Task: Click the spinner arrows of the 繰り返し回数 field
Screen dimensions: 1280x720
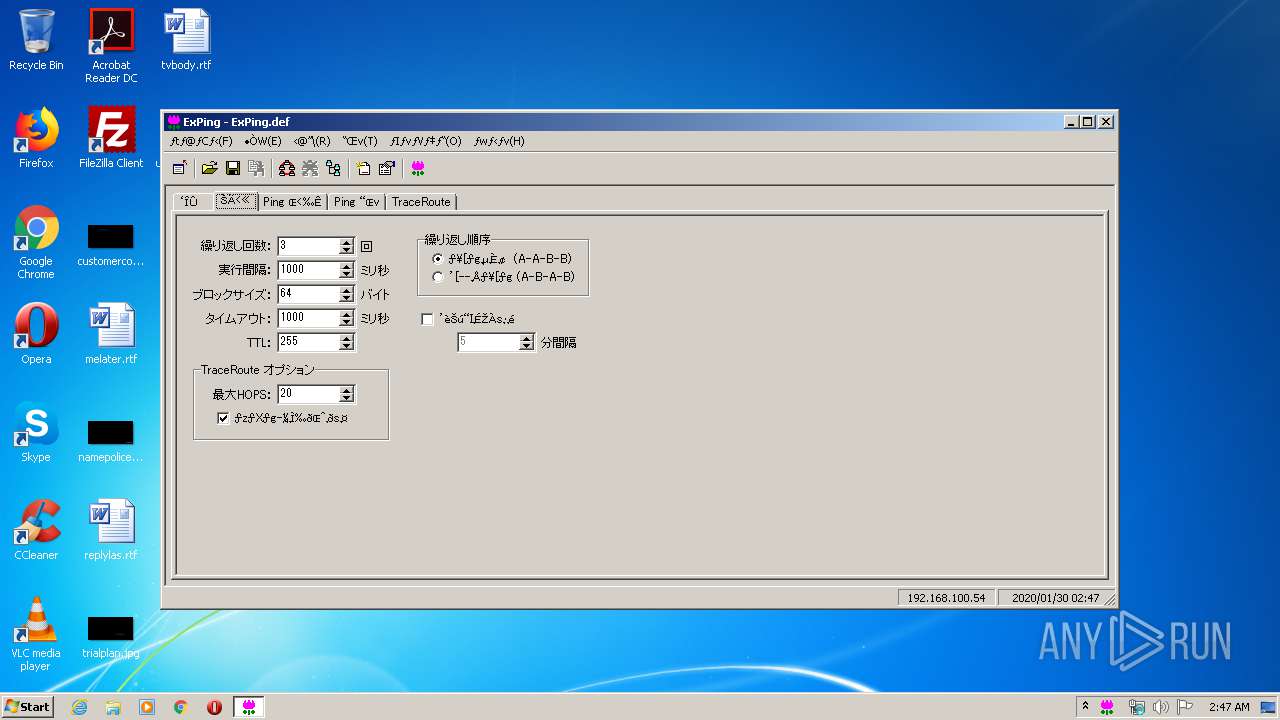Action: [x=347, y=245]
